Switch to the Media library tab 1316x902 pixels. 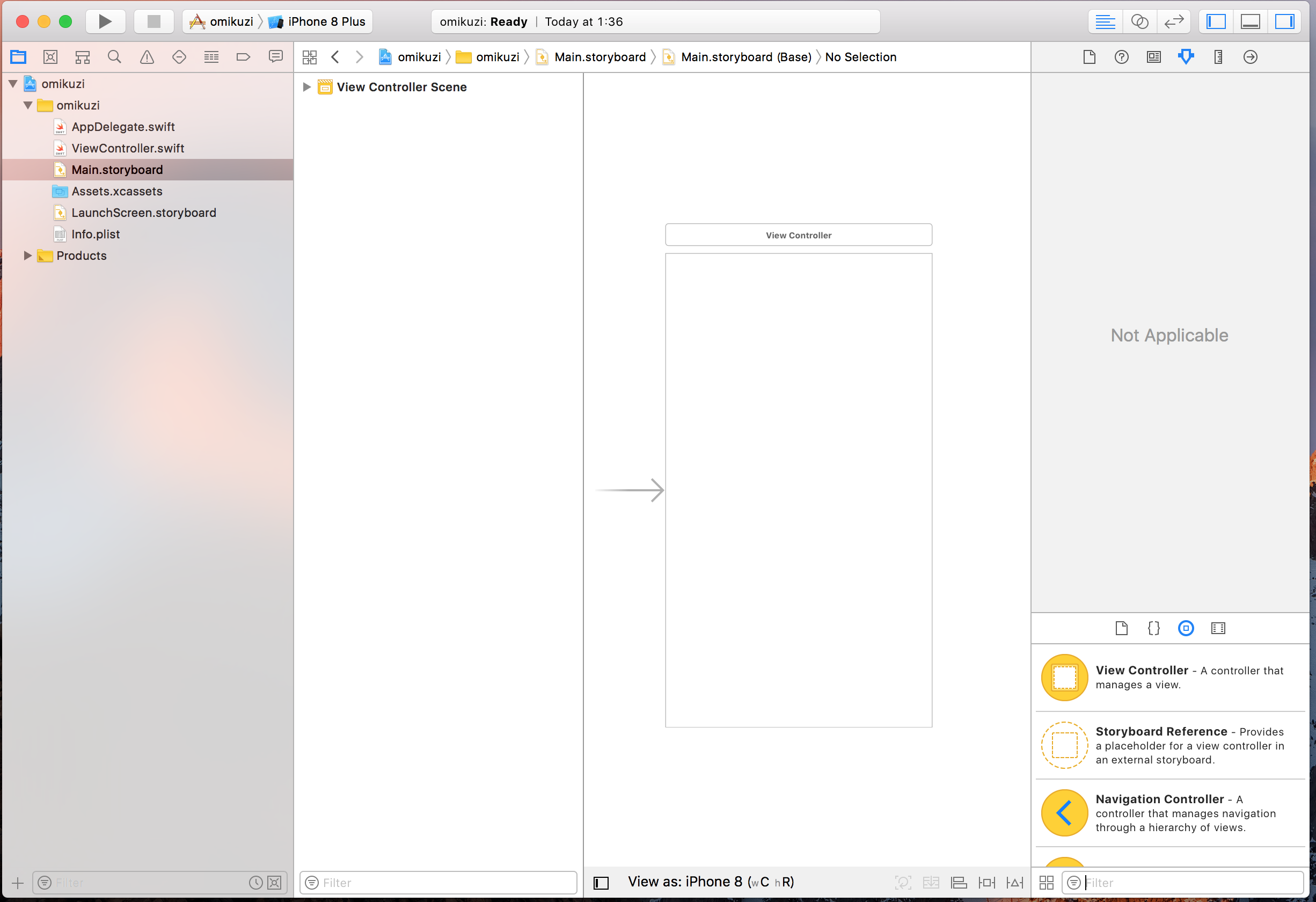1218,628
